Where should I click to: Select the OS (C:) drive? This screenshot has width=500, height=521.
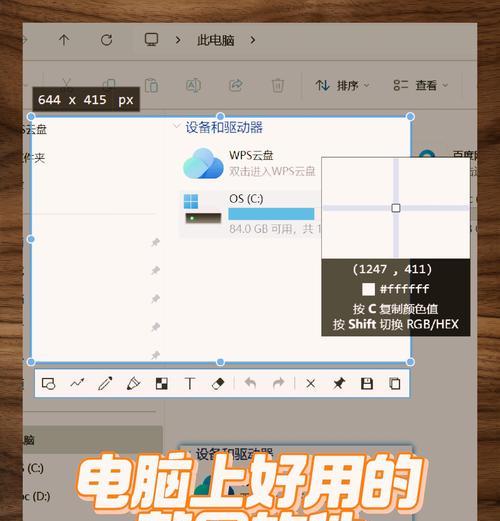pos(250,213)
